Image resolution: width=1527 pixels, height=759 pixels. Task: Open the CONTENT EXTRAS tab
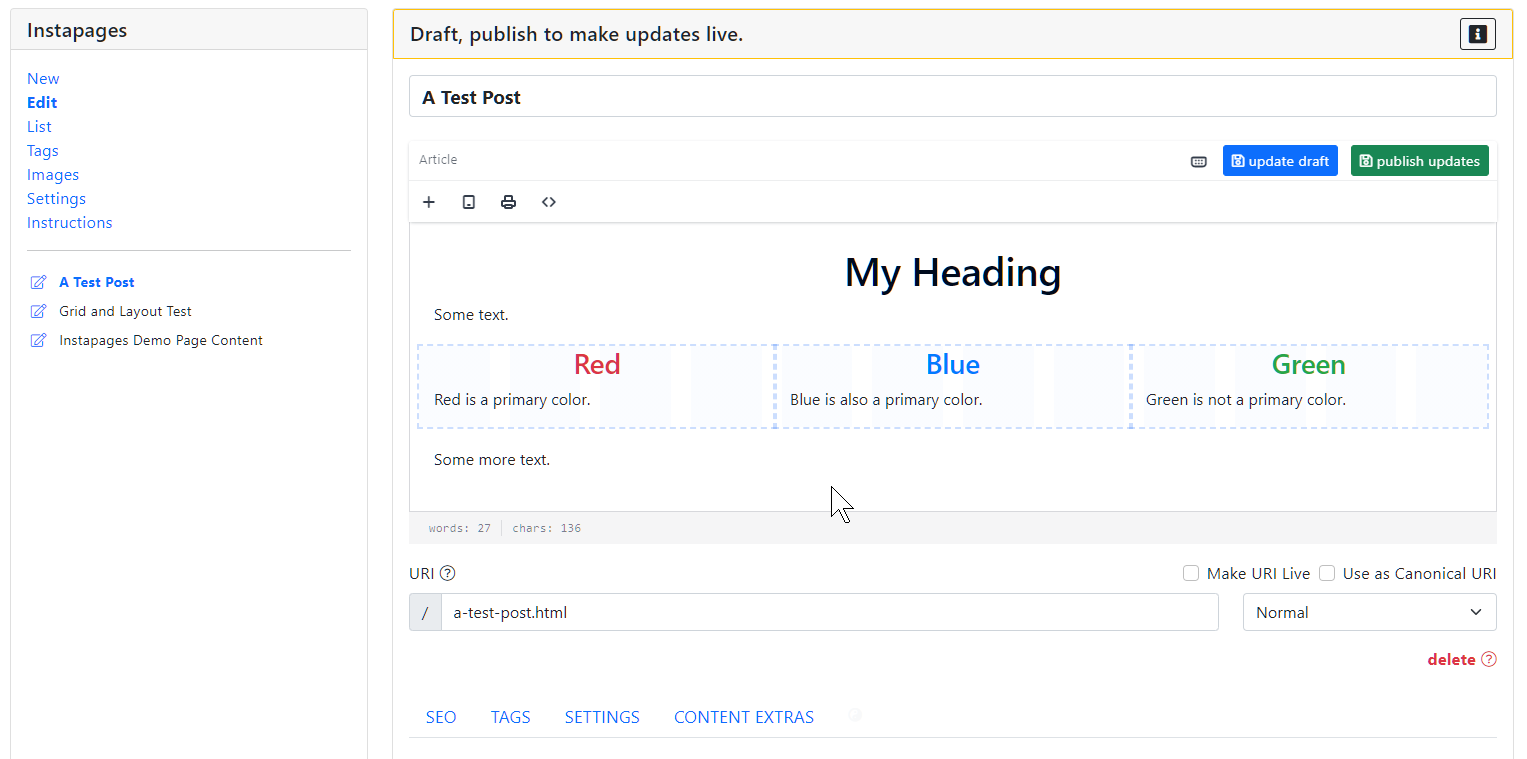(743, 717)
